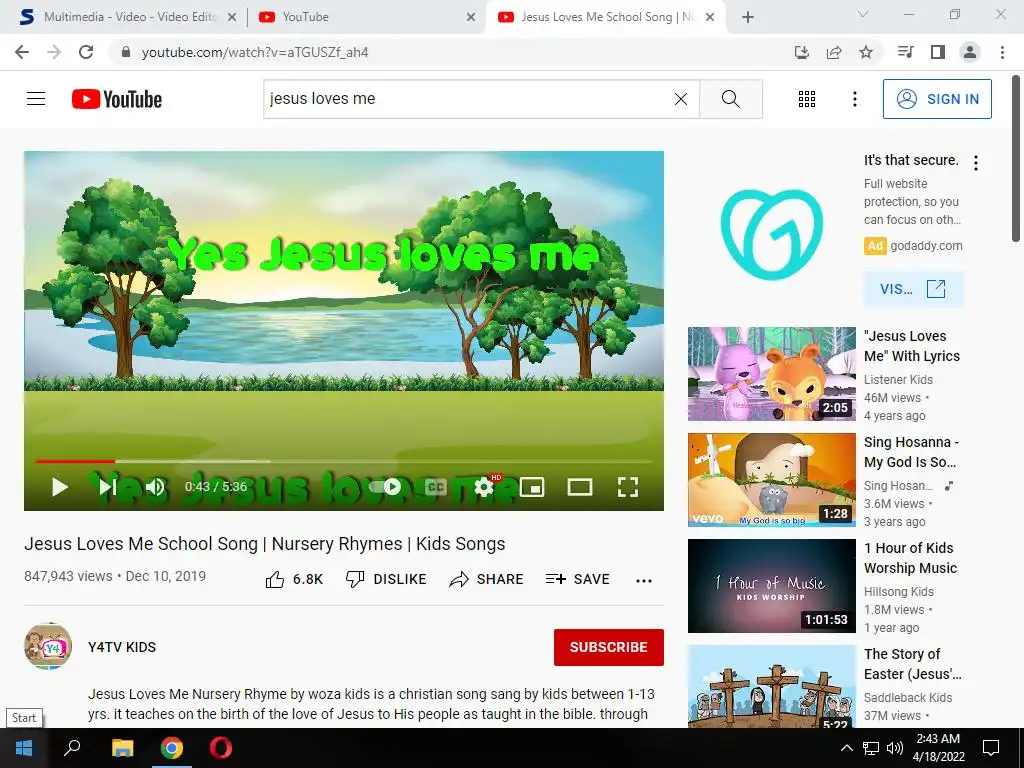This screenshot has width=1024, height=768.
Task: Mute the video volume speaker icon
Action: 155,487
